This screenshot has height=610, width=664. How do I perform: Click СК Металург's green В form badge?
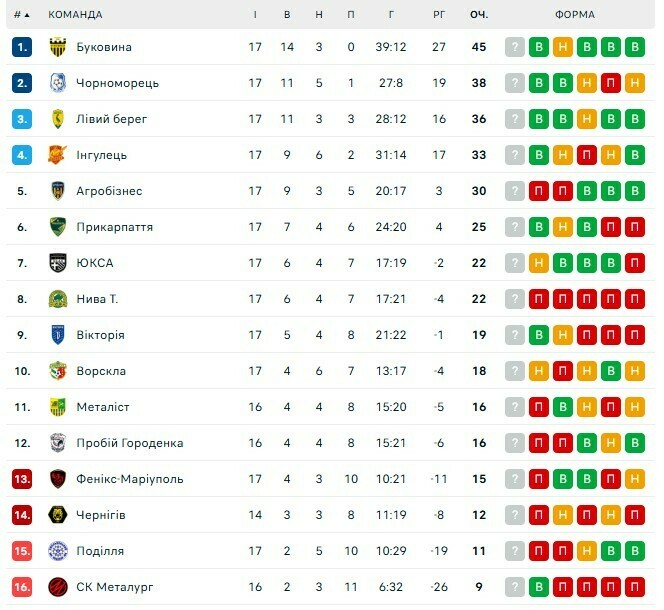point(539,587)
